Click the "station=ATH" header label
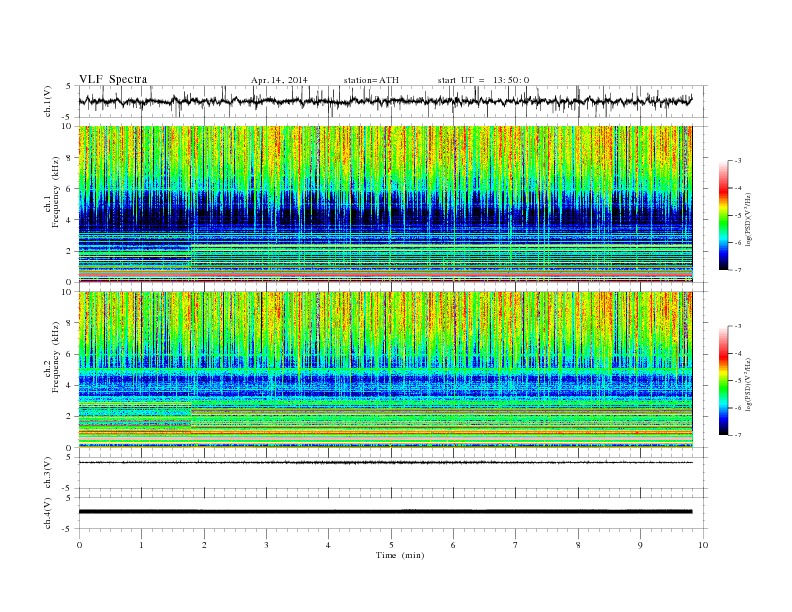The width and height of the screenshot is (792, 612). tap(371, 80)
